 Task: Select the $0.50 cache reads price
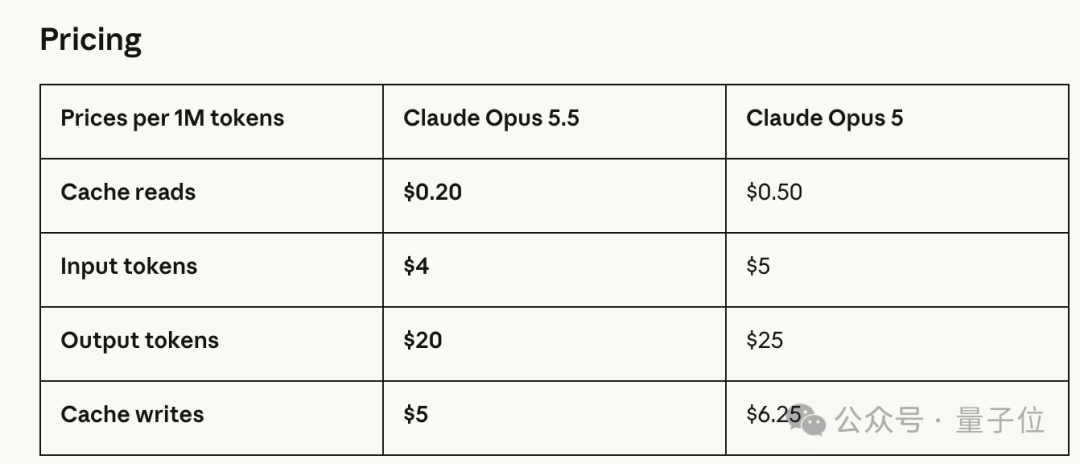pyautogui.click(x=774, y=192)
